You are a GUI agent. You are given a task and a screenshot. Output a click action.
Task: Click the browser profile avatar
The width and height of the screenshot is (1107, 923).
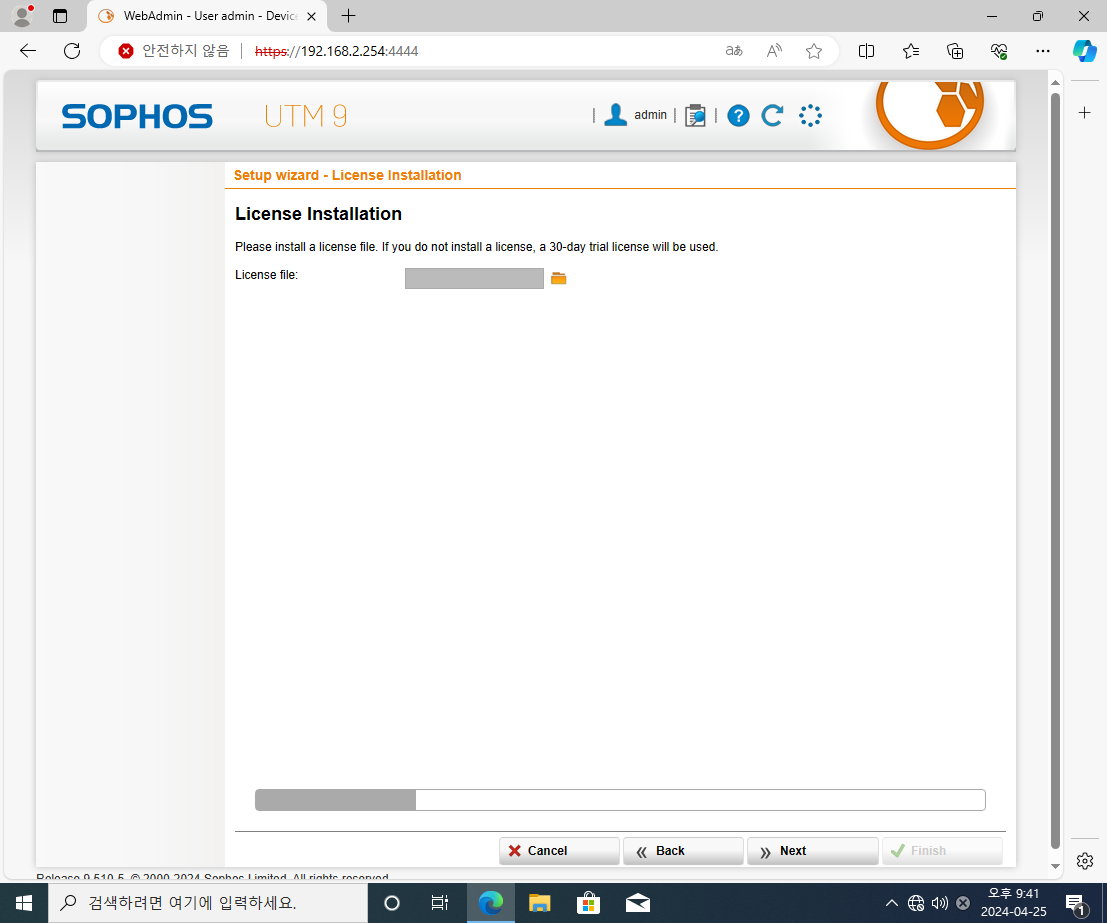click(x=23, y=16)
